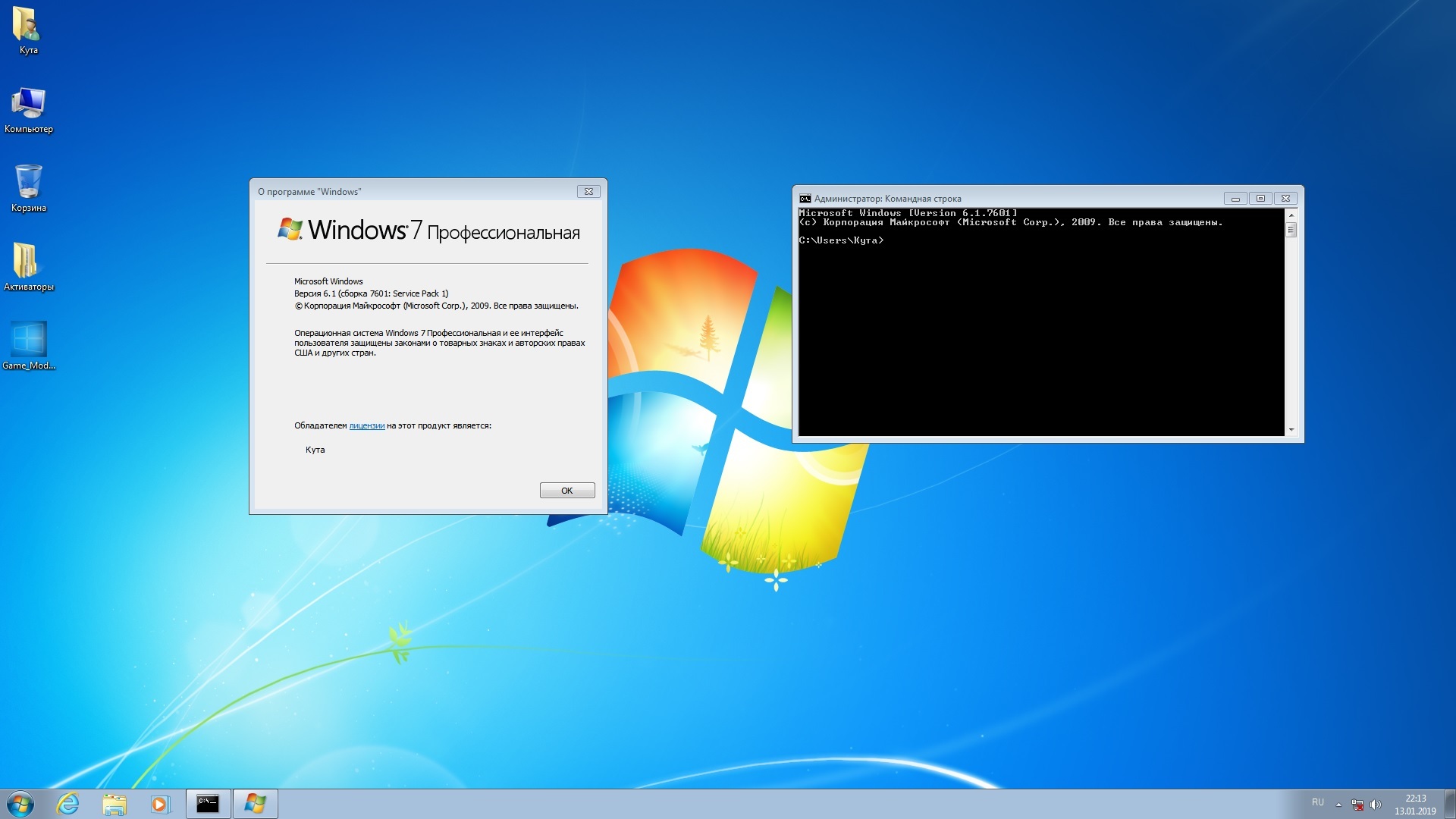
Task: Open the Windows Start orb
Action: [20, 804]
